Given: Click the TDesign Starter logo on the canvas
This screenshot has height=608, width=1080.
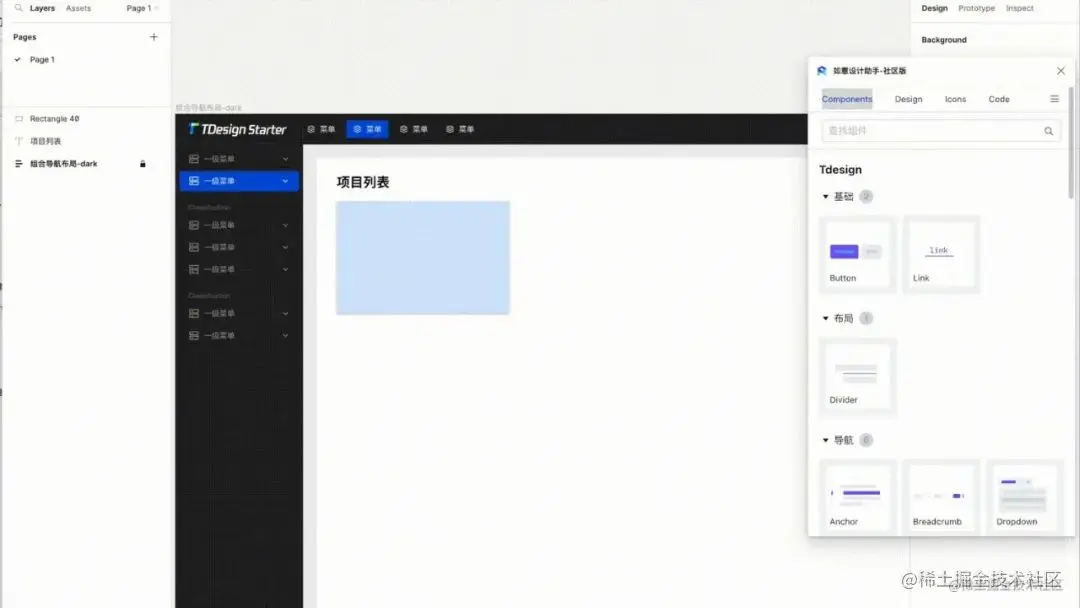Looking at the screenshot, I should pos(235,128).
